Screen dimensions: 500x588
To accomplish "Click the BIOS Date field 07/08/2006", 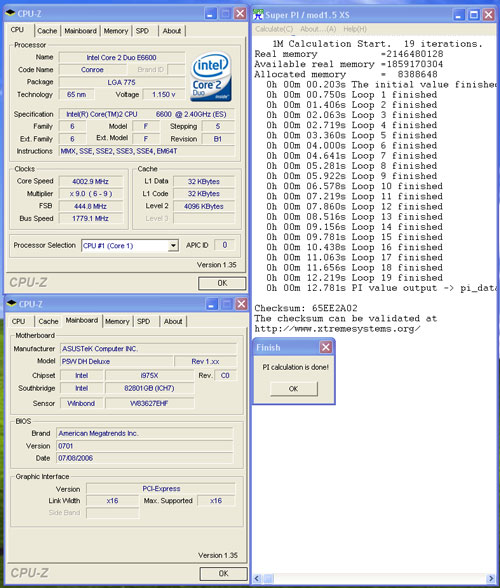I will (x=145, y=458).
